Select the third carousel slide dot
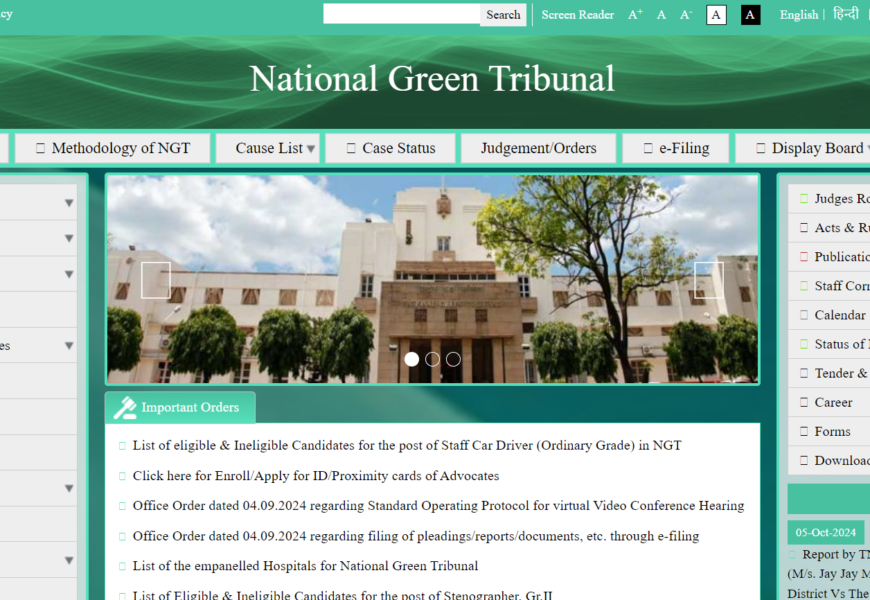The image size is (870, 600). (453, 359)
